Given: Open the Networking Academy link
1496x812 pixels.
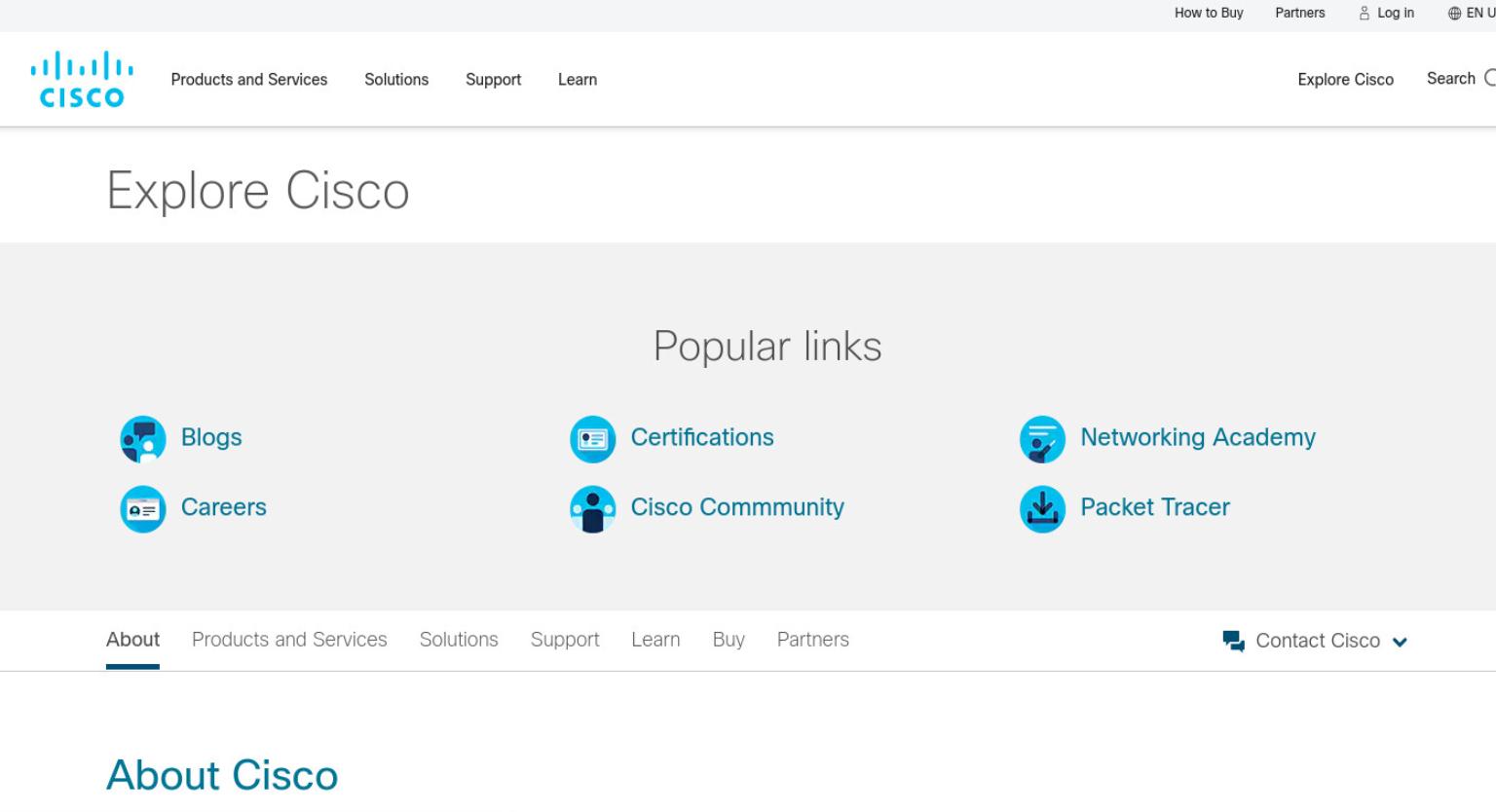Looking at the screenshot, I should tap(1198, 437).
